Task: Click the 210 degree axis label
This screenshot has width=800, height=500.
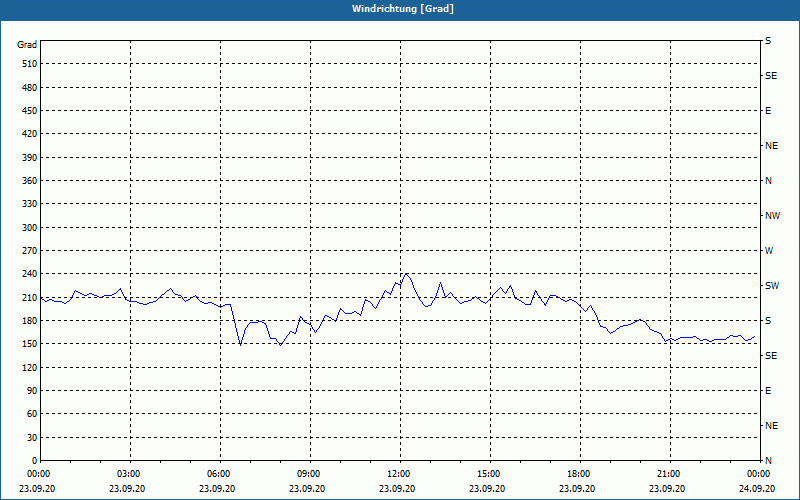Action: tap(30, 297)
